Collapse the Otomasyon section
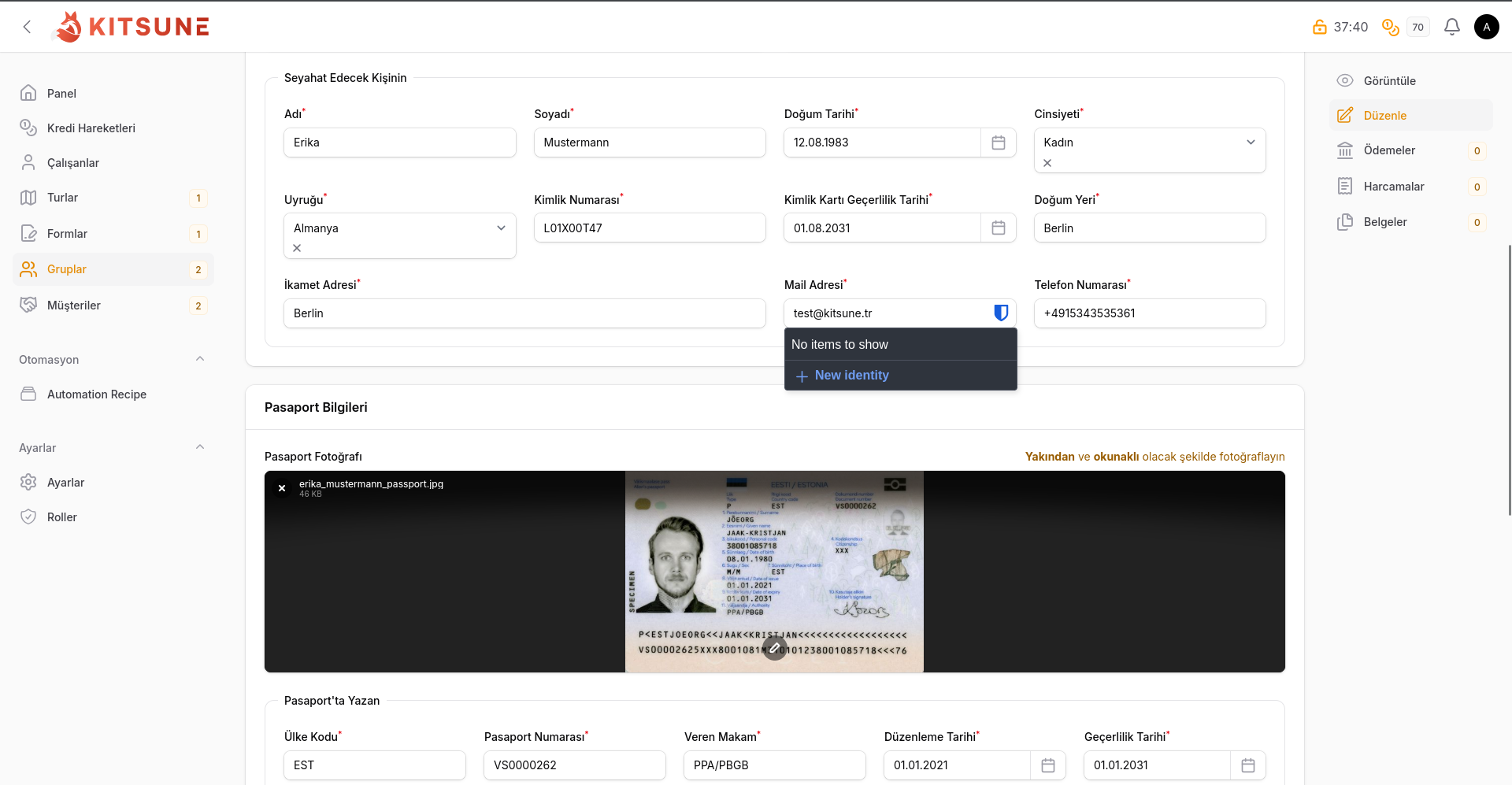 click(200, 359)
